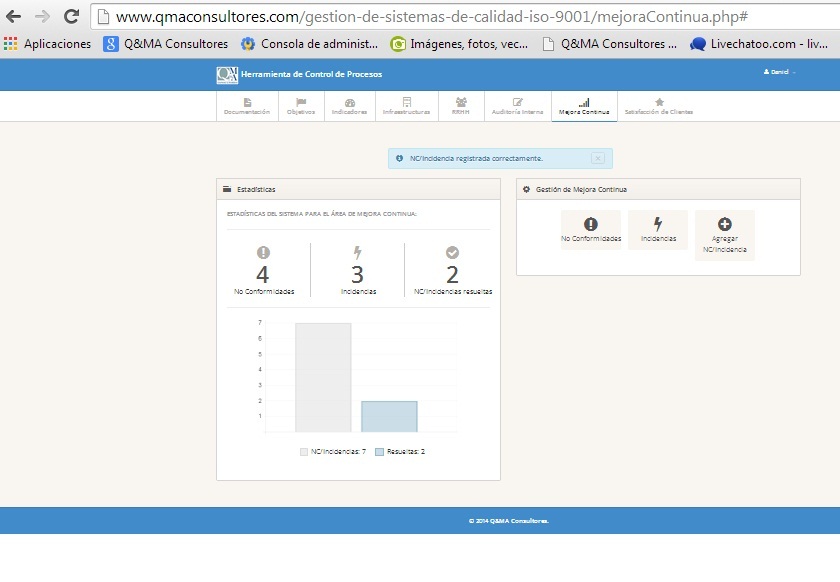
Task: Expand the Daniel user dropdown
Action: [x=778, y=72]
